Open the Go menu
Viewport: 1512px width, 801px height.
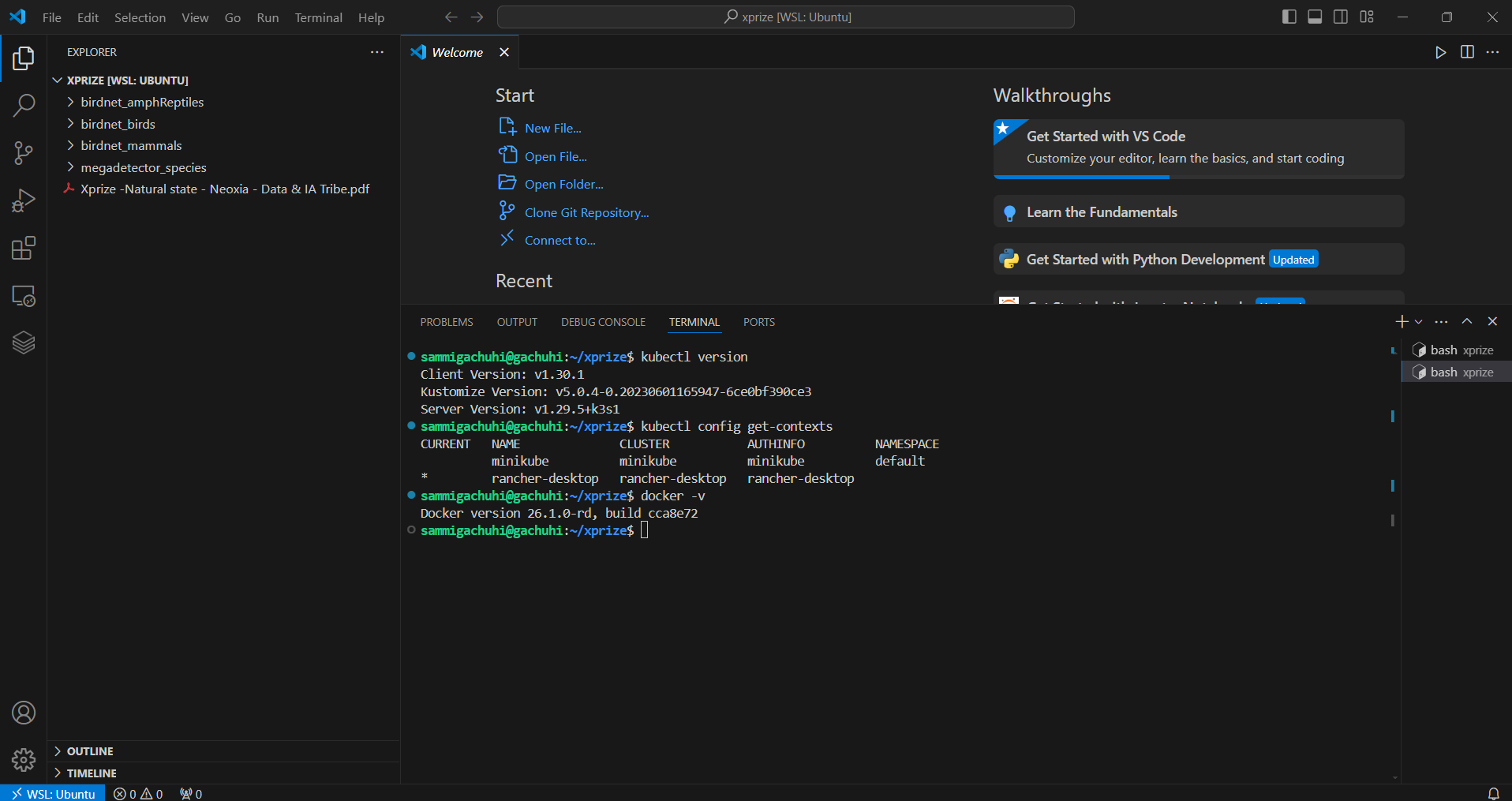[x=232, y=17]
